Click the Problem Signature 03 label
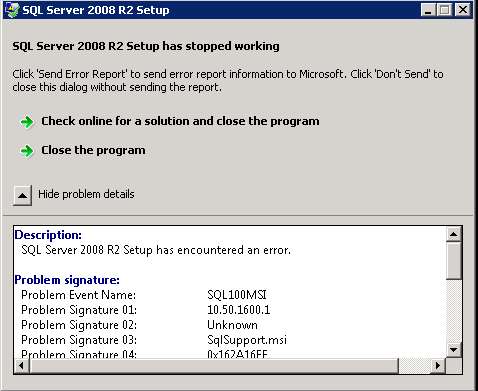The width and height of the screenshot is (478, 391). pyautogui.click(x=79, y=340)
